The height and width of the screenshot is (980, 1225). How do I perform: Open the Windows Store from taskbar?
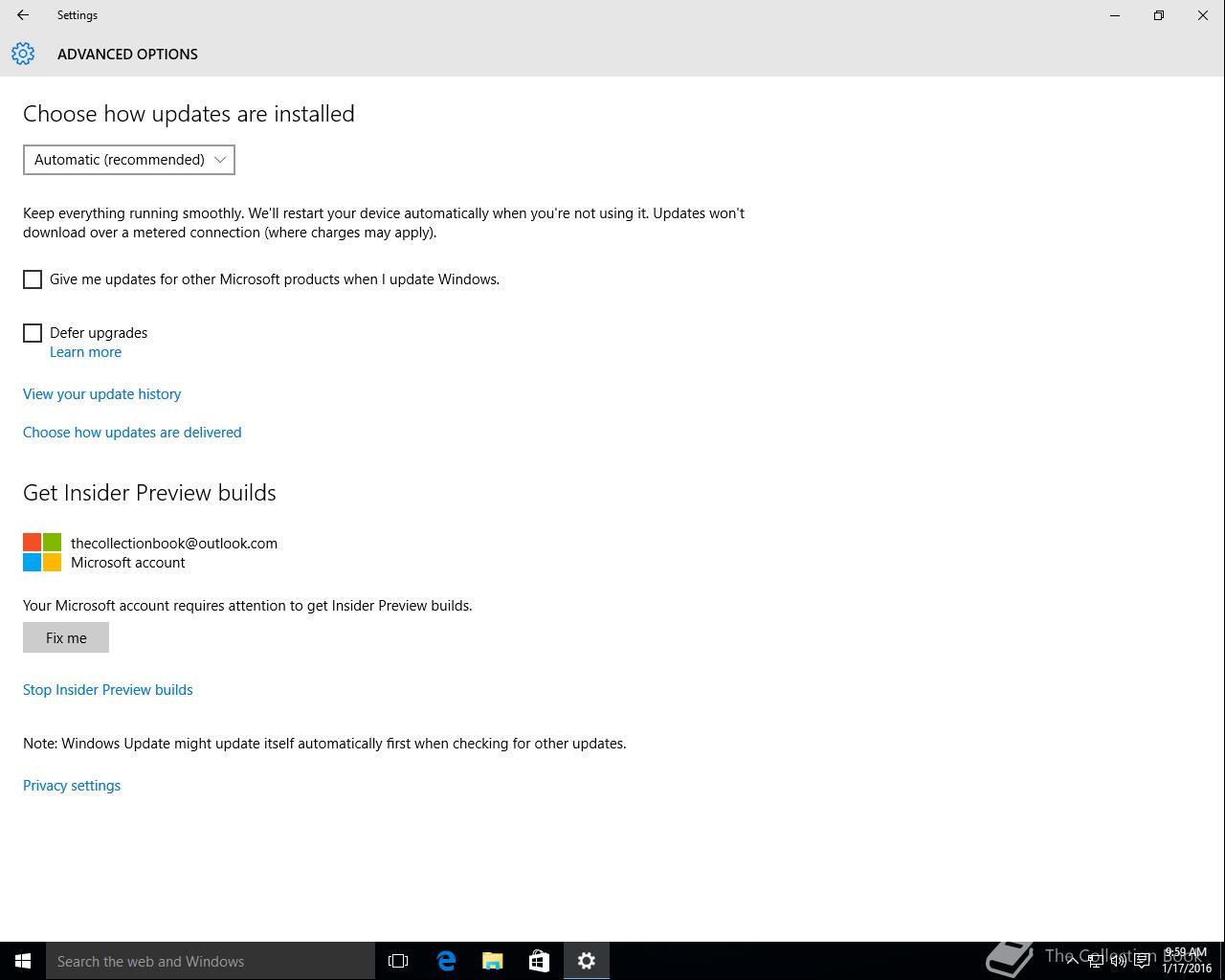(540, 961)
